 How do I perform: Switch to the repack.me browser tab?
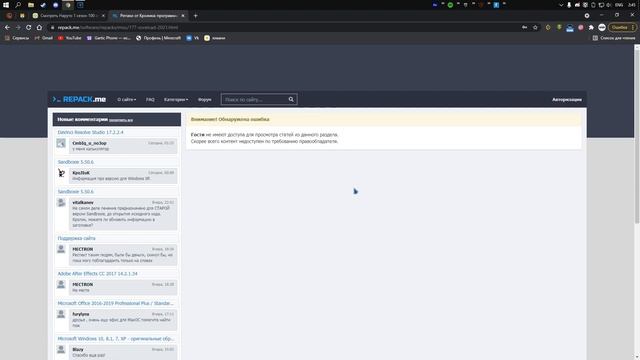pyautogui.click(x=148, y=16)
